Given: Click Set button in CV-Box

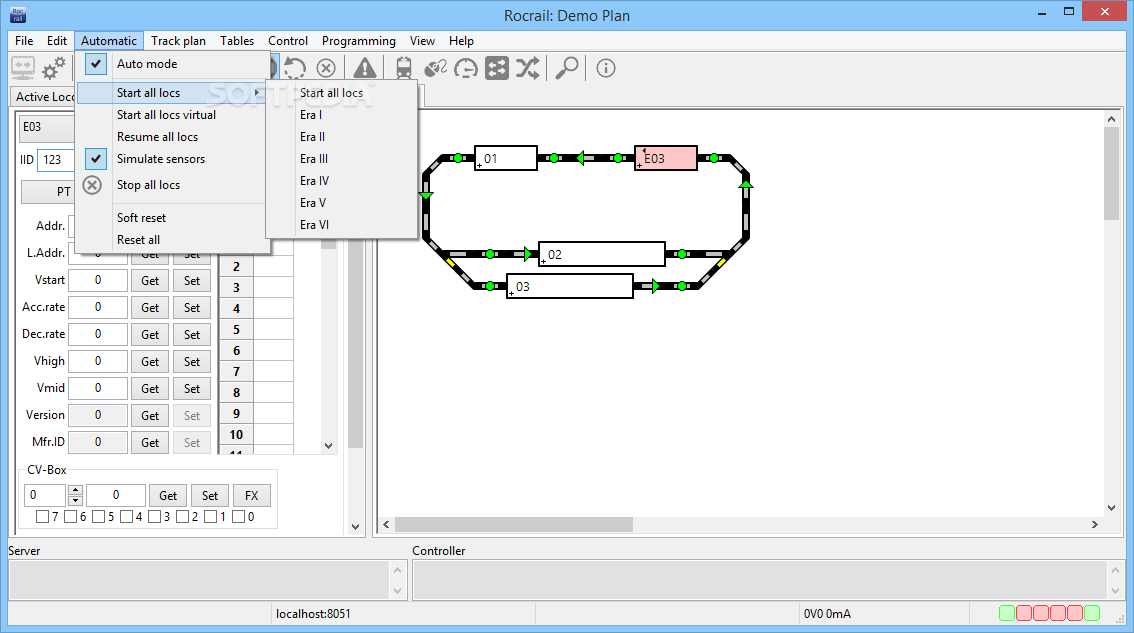Looking at the screenshot, I should pos(210,496).
